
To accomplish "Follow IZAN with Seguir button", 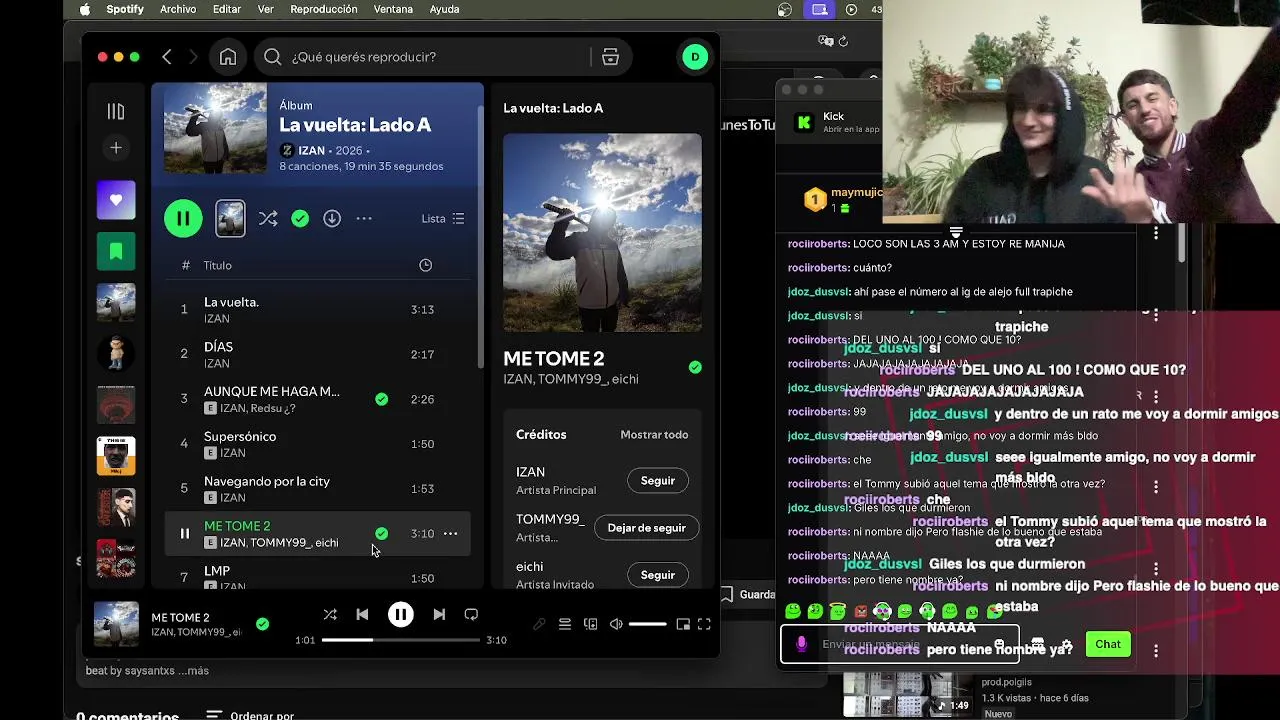I will (657, 481).
